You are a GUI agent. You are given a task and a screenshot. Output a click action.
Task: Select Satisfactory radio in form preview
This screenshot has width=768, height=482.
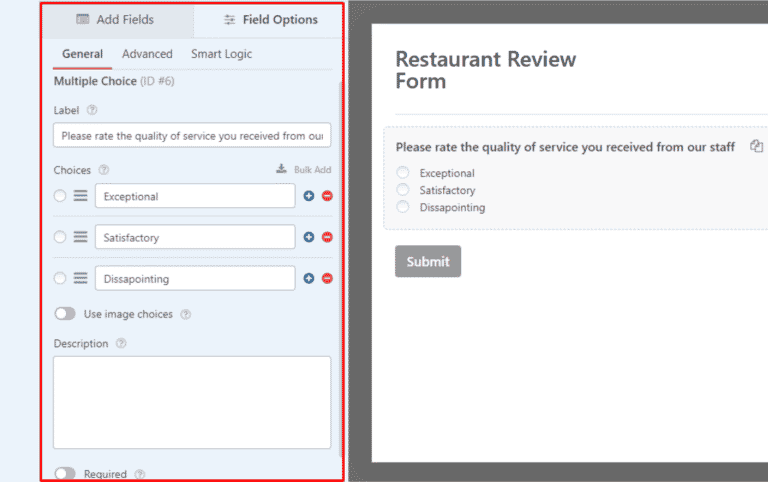tap(403, 190)
